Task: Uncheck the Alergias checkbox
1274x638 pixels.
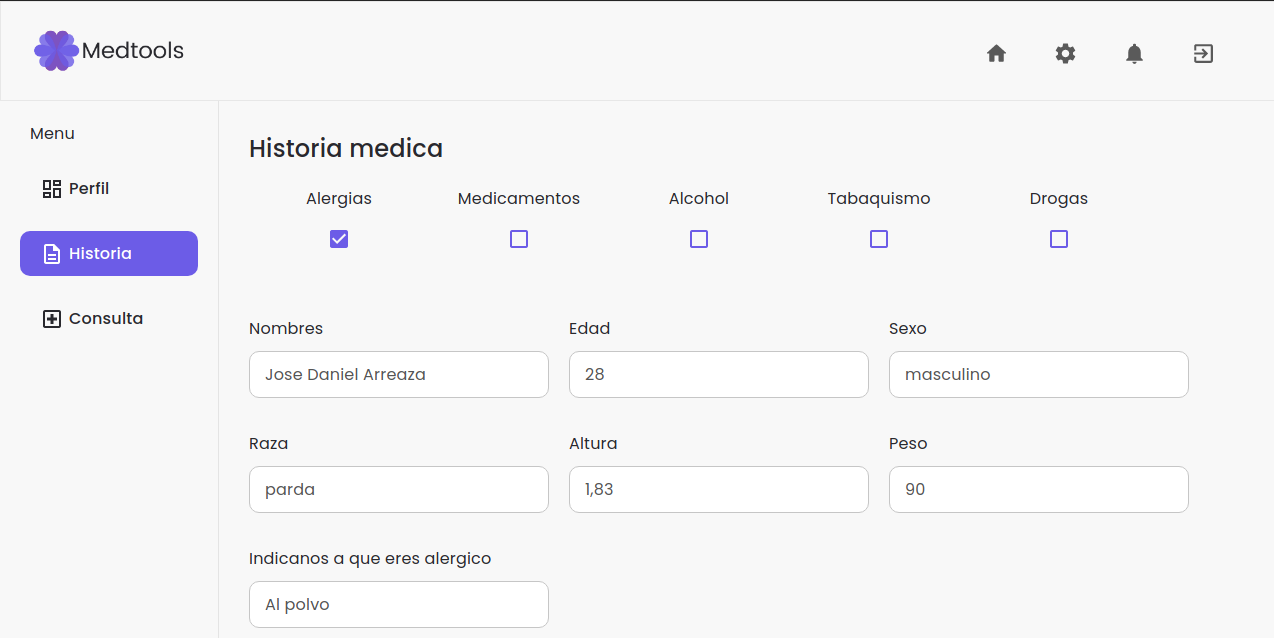Action: point(339,239)
